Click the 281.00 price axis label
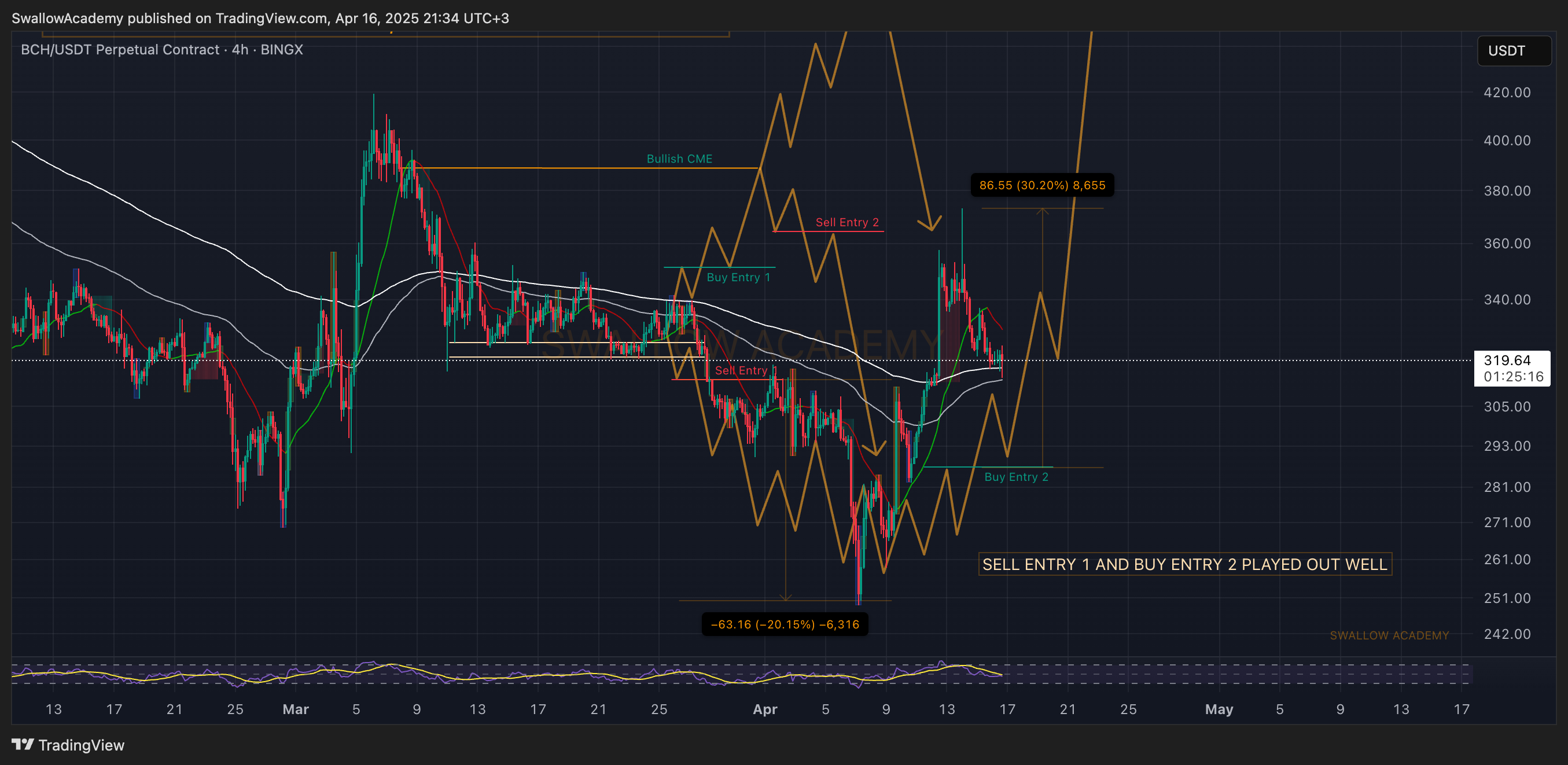The width and height of the screenshot is (1568, 765). pos(1507,487)
